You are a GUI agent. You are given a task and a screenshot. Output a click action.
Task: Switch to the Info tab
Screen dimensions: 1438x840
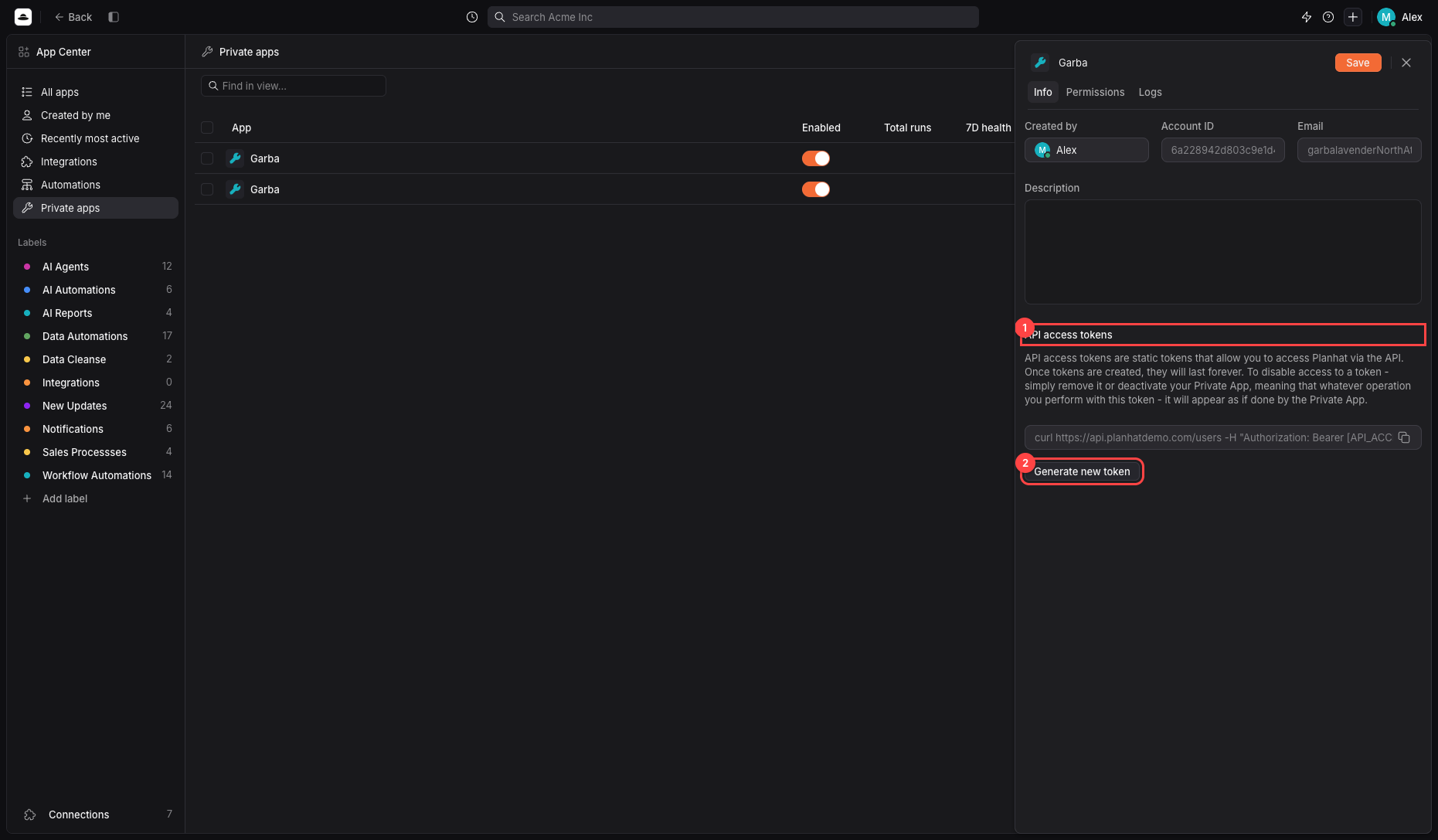1042,92
